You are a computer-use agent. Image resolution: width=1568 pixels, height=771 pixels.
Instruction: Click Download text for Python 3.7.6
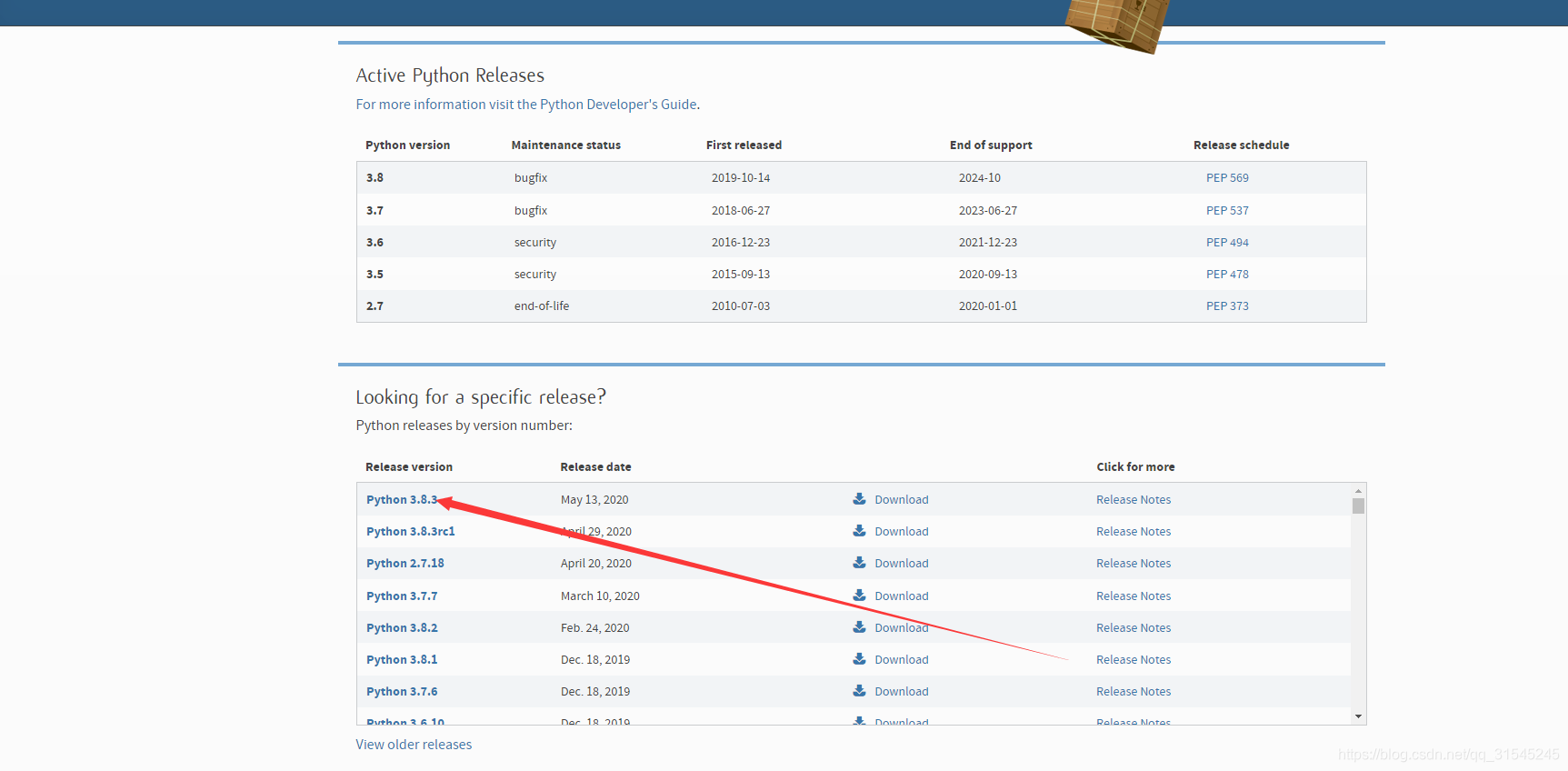902,692
